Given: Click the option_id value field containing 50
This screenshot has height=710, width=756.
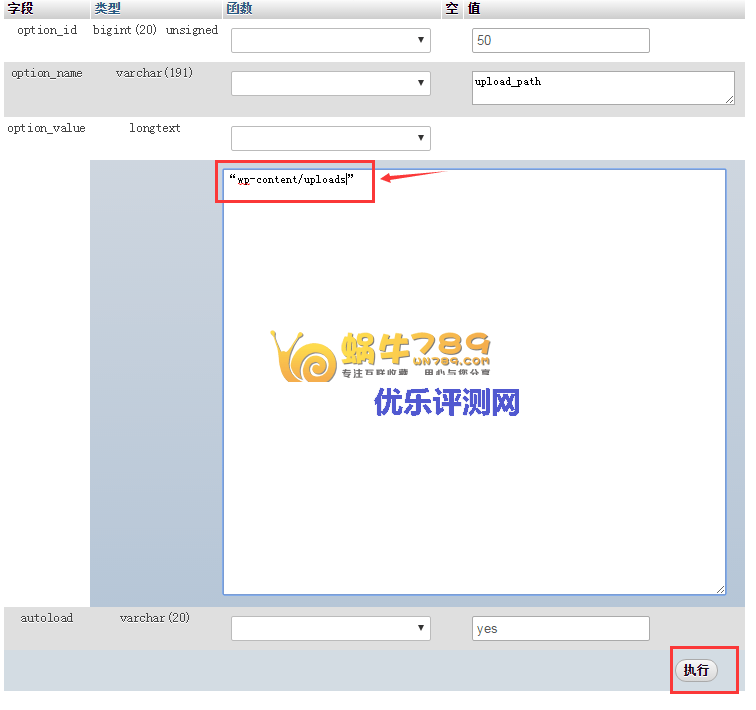Looking at the screenshot, I should click(560, 40).
